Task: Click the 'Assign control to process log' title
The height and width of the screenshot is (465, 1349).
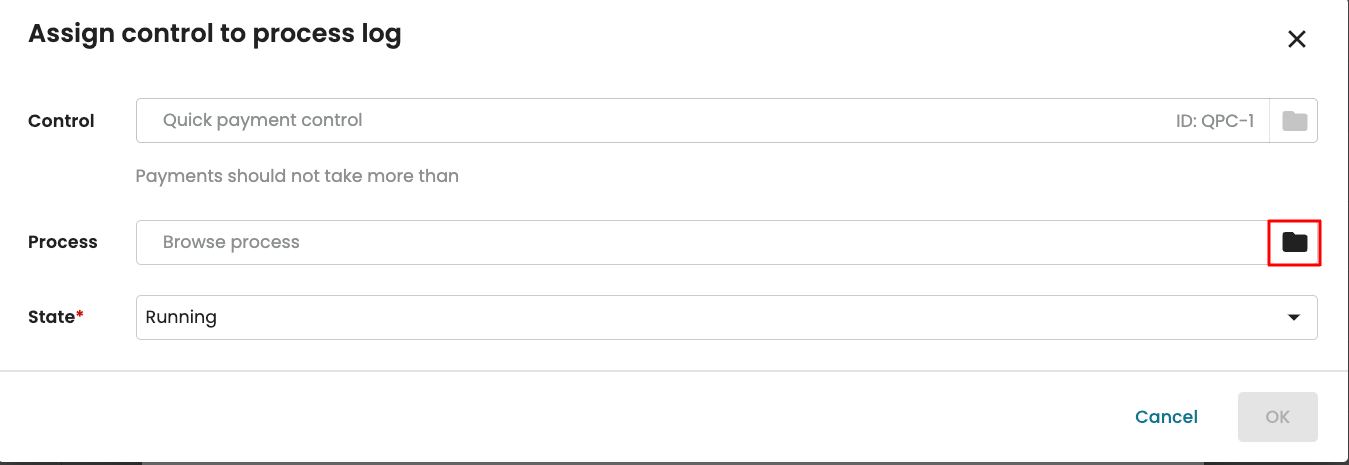Action: (x=214, y=34)
